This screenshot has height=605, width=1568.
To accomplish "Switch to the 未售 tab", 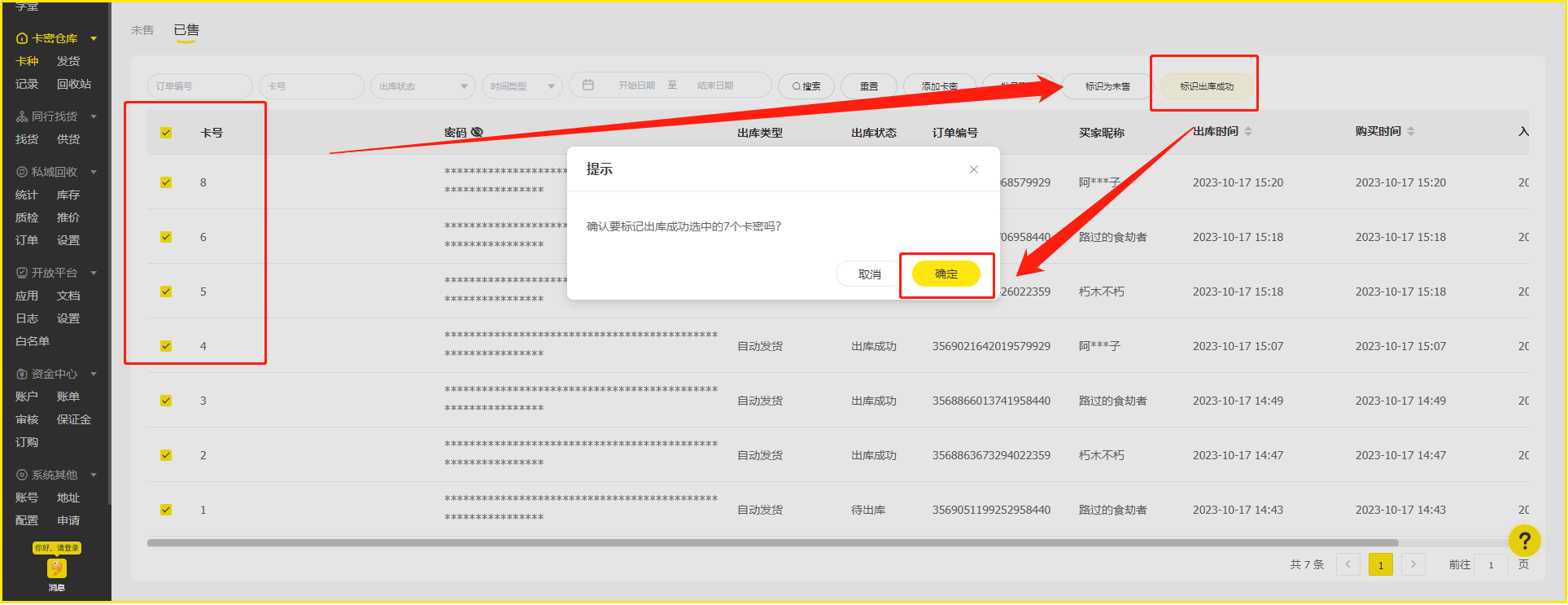I will click(x=142, y=30).
